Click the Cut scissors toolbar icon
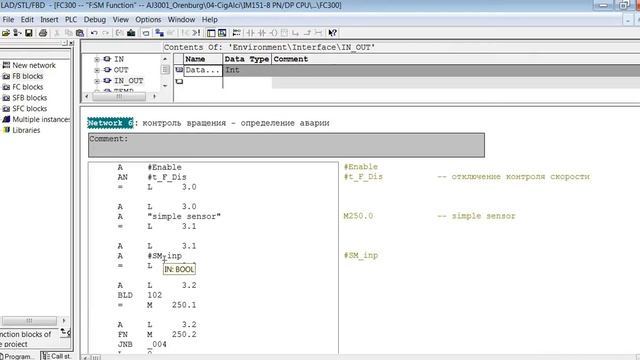 click(57, 33)
